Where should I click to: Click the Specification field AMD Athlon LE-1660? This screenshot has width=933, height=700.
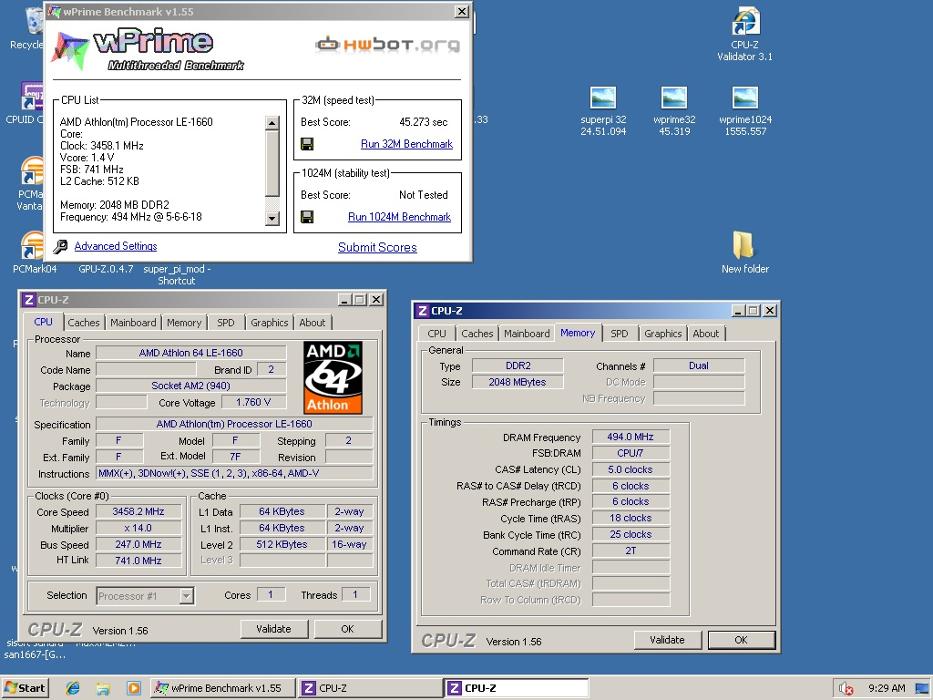click(x=234, y=424)
